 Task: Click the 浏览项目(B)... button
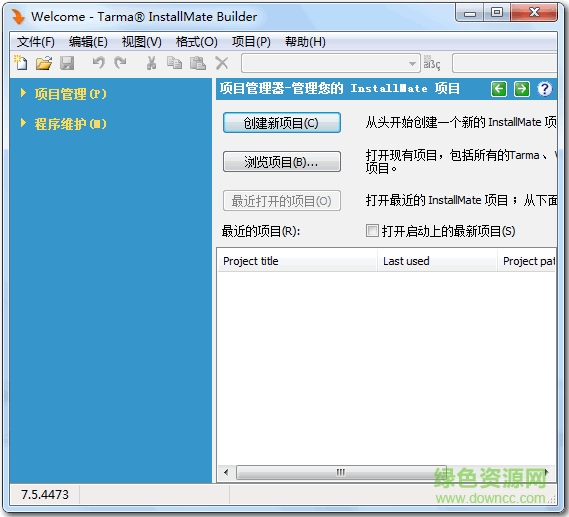click(282, 162)
